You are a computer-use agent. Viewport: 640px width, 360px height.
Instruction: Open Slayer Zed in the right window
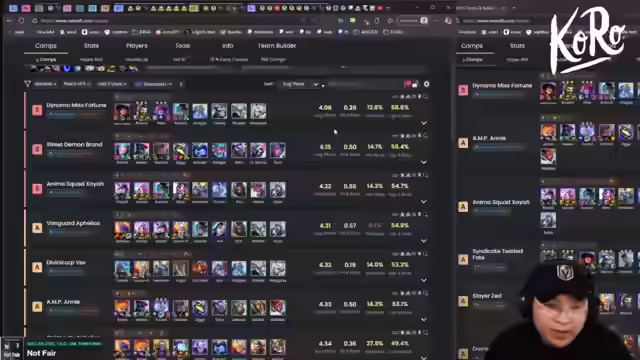[x=487, y=296]
